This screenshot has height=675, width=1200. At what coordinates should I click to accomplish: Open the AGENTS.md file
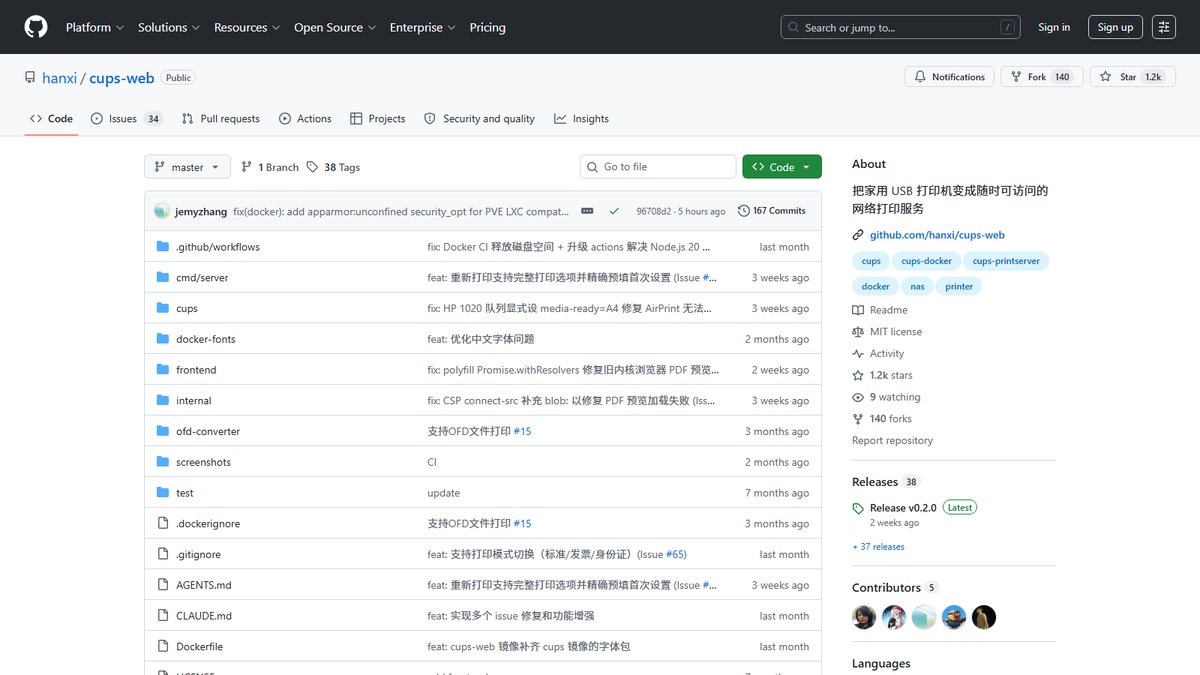(x=204, y=585)
